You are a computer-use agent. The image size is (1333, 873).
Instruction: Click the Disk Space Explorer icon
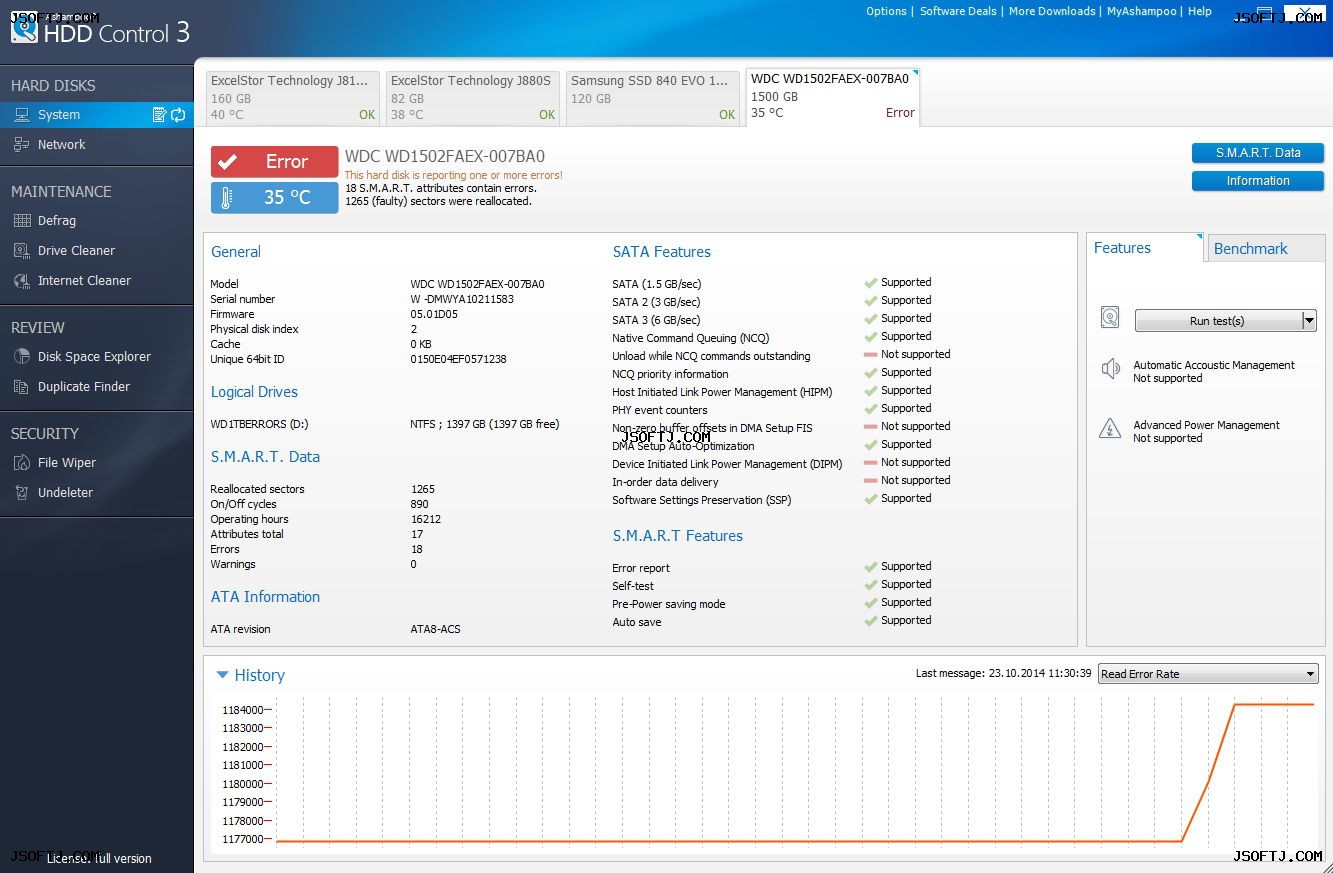(21, 357)
